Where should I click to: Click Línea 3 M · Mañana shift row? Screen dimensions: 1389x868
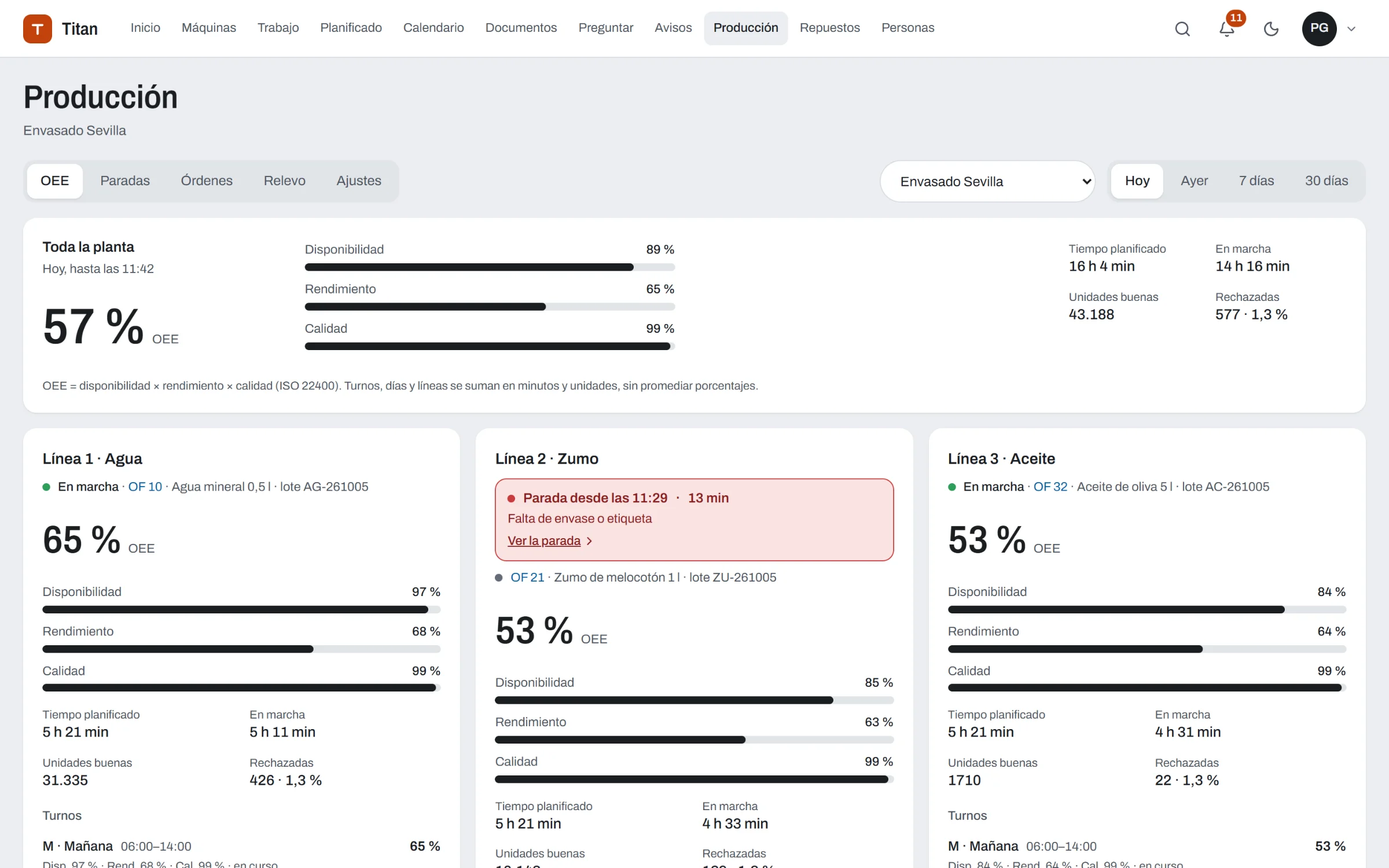[x=1147, y=854]
